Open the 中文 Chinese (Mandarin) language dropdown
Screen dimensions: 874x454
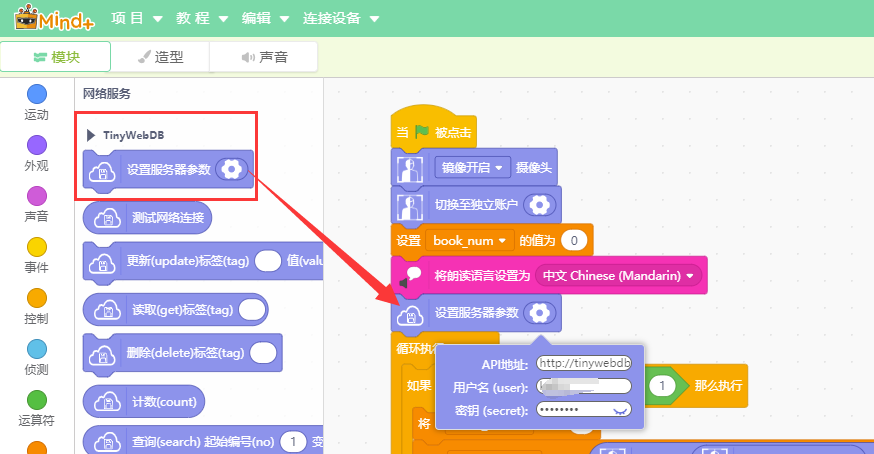tap(618, 276)
